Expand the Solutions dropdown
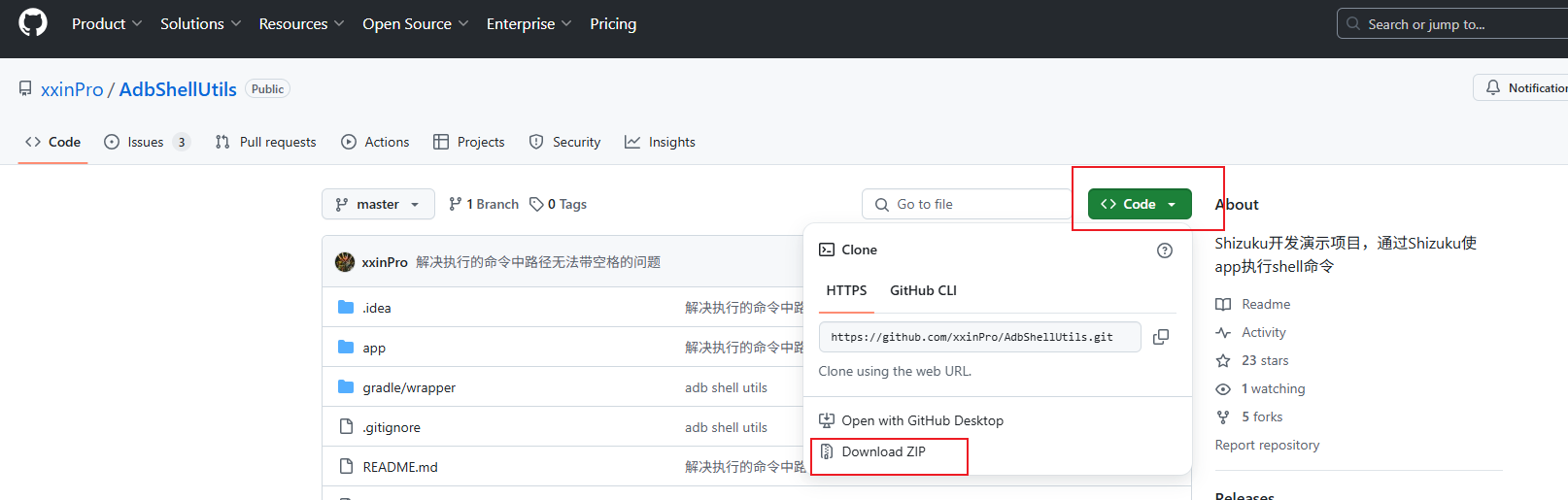1568x500 pixels. [x=200, y=23]
